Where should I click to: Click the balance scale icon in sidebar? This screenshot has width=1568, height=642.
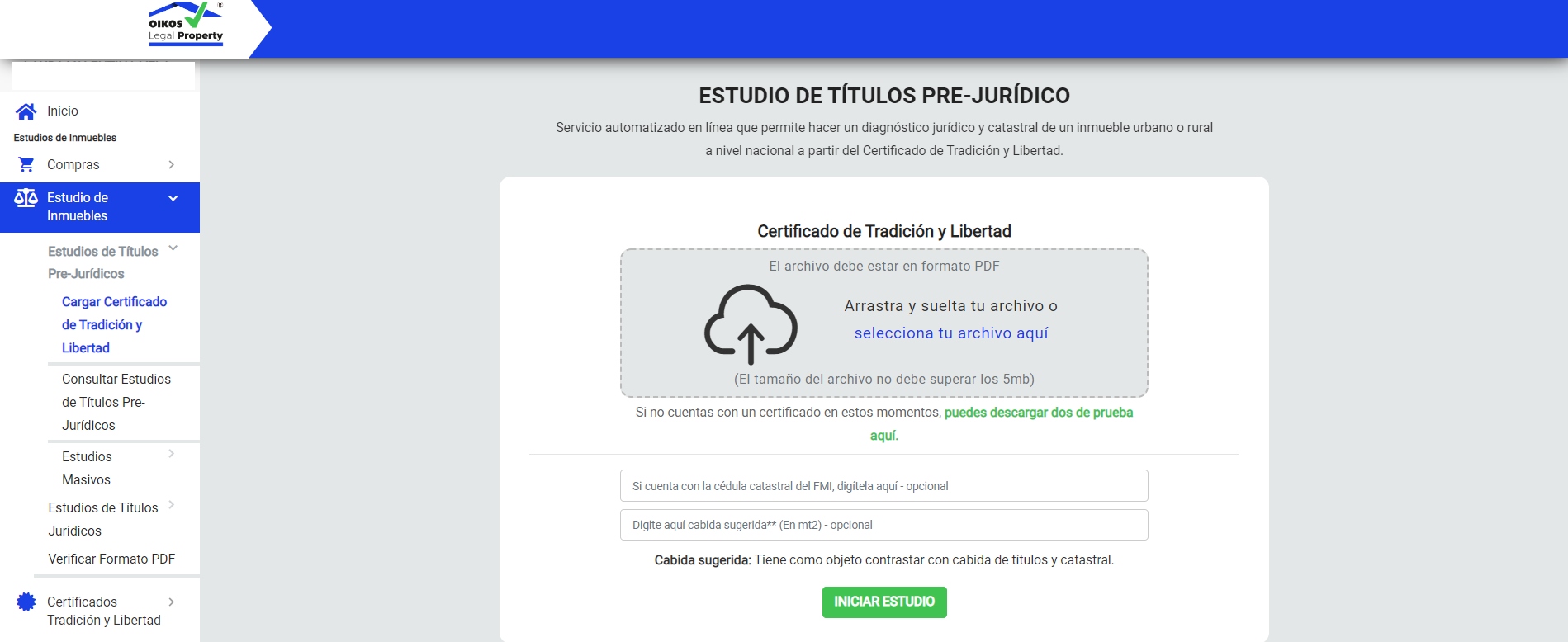[26, 198]
